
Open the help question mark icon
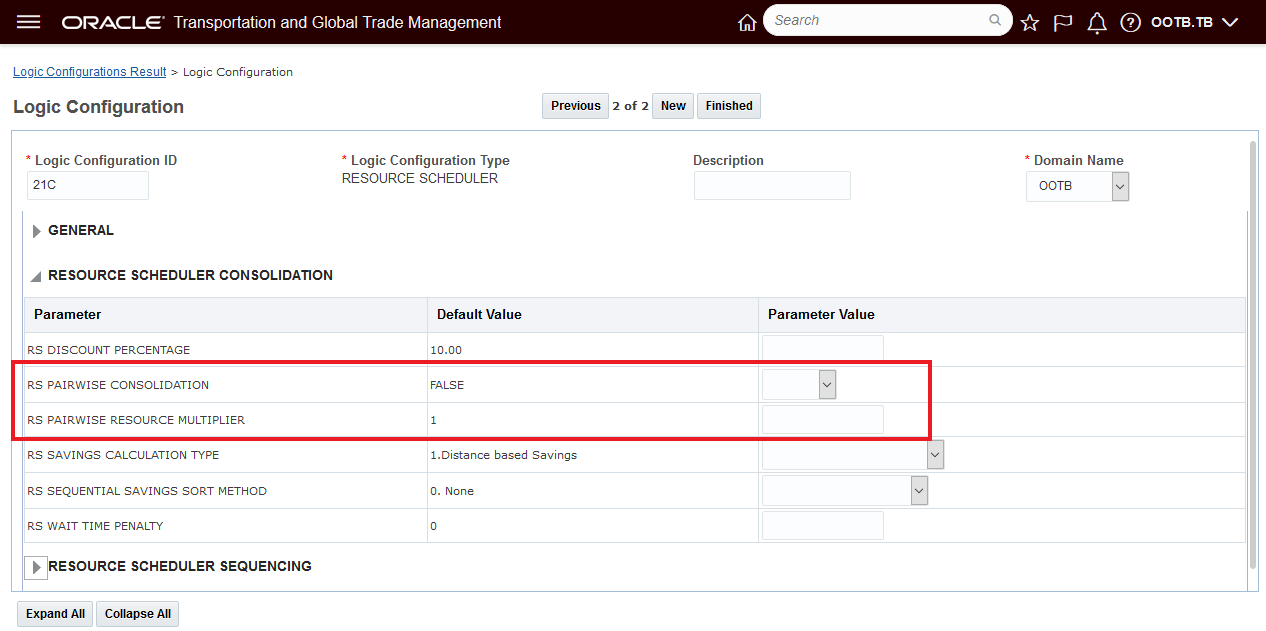[1130, 22]
